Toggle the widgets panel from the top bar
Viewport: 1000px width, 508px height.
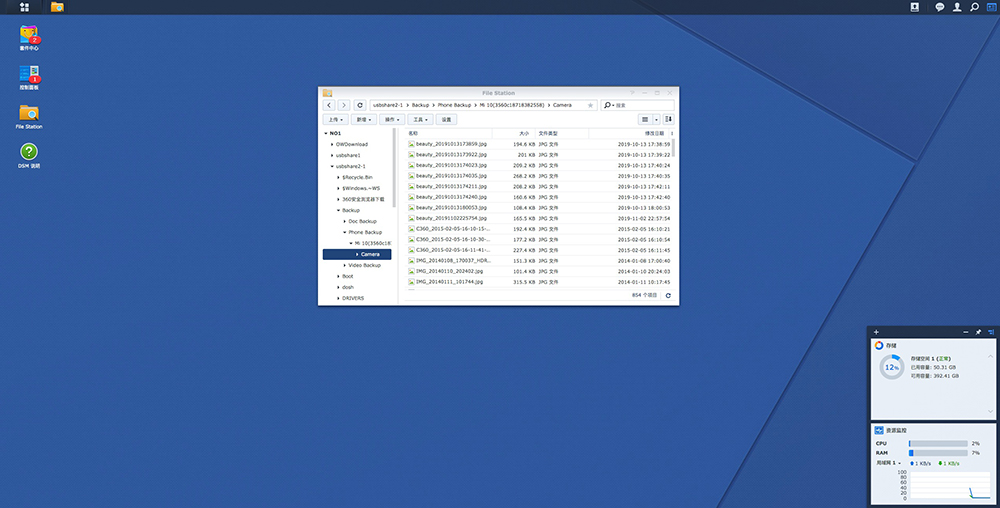[991, 7]
